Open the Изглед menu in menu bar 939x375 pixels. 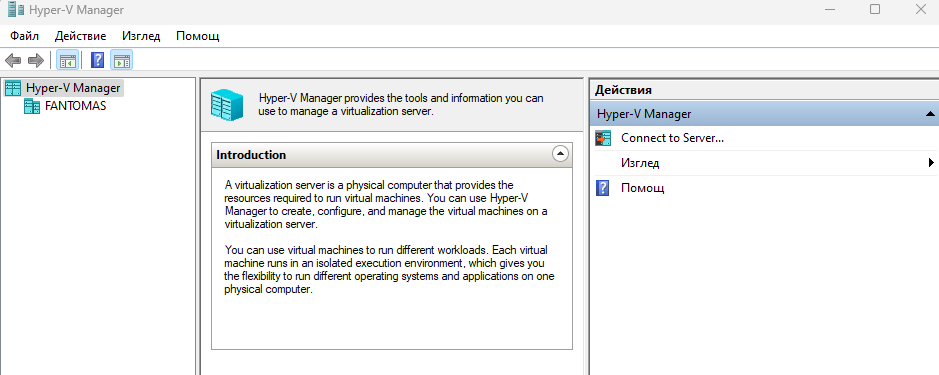click(141, 36)
